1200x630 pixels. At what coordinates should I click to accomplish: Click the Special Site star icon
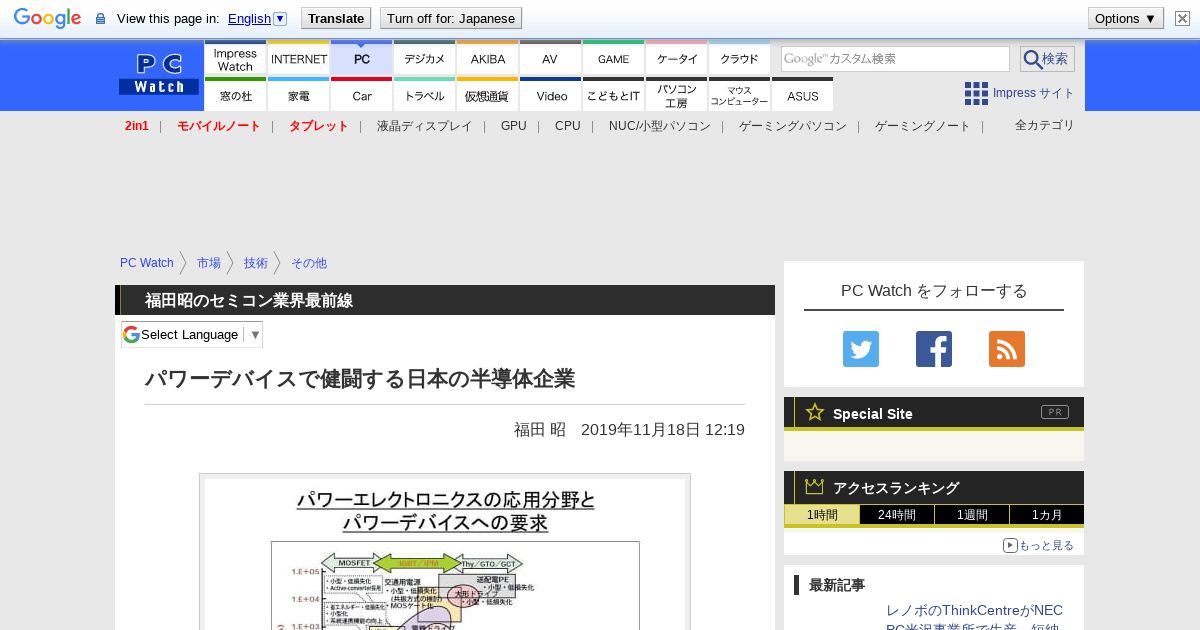(x=815, y=412)
